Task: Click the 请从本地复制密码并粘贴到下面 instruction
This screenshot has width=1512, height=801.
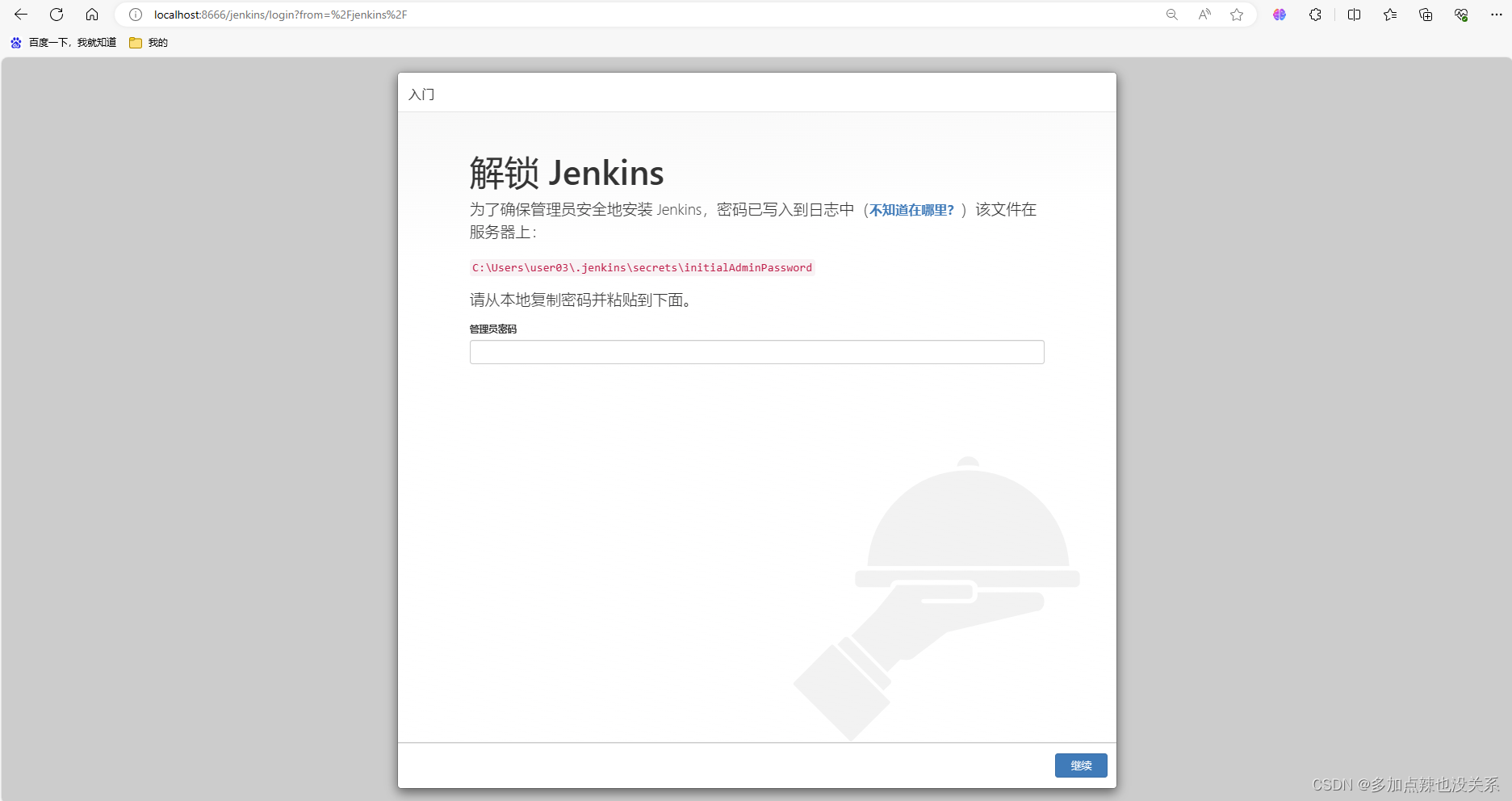Action: [581, 300]
